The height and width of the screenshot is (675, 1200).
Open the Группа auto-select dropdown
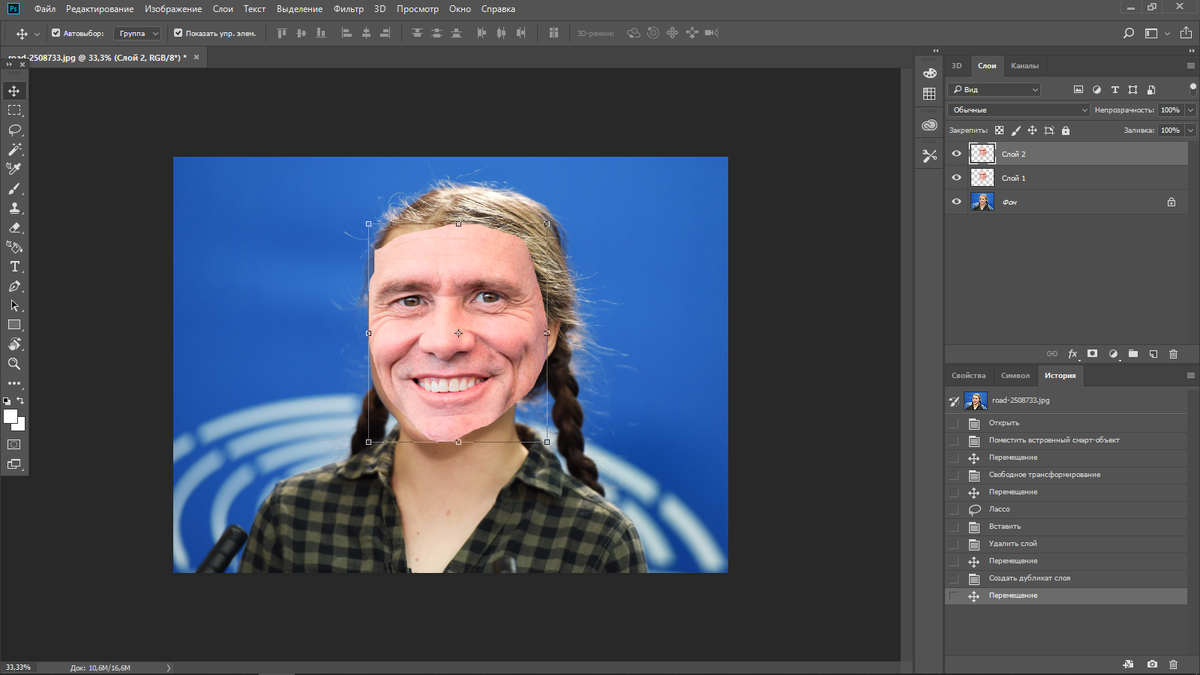pyautogui.click(x=138, y=33)
